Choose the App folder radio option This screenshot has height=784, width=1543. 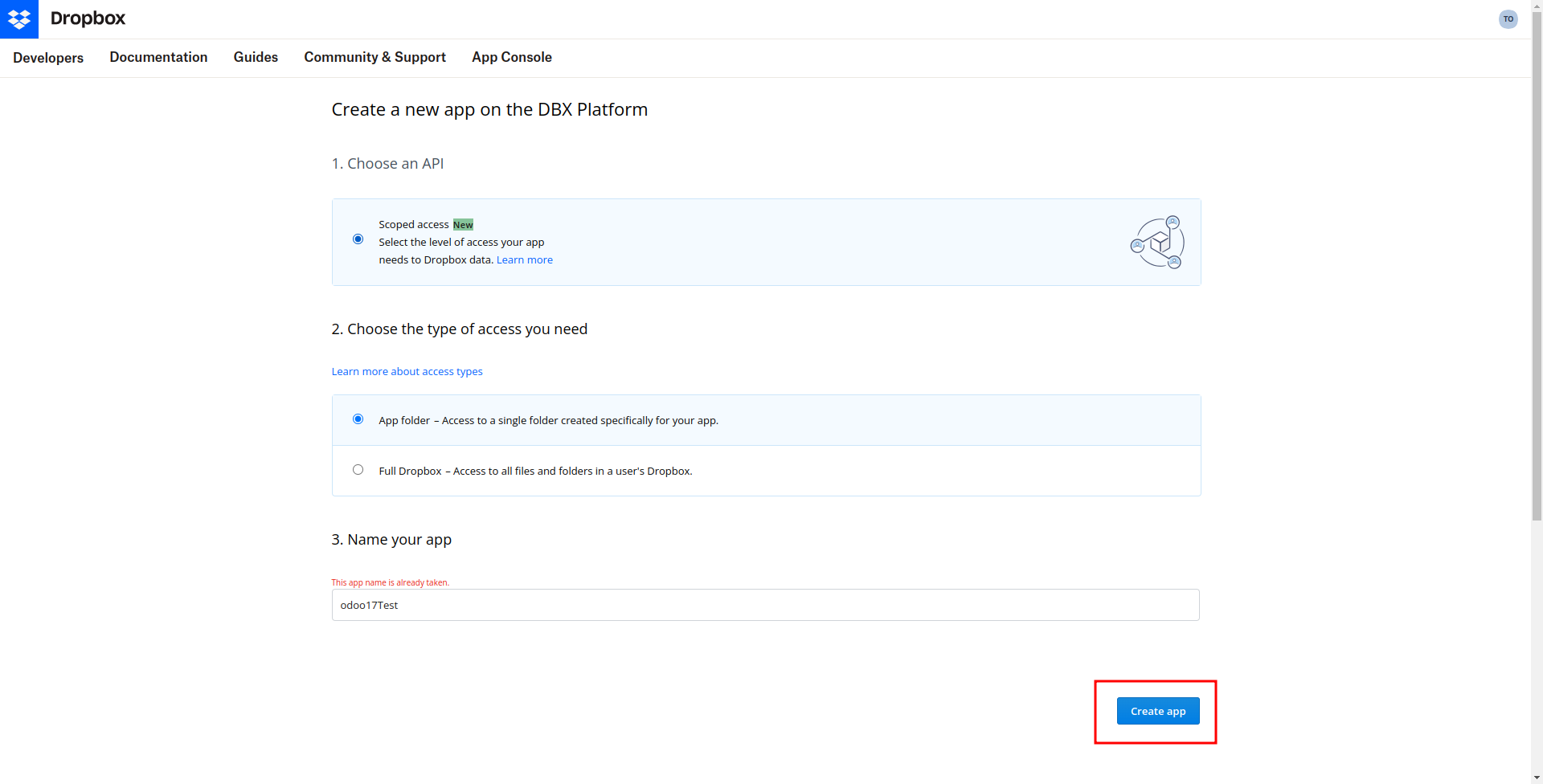358,419
